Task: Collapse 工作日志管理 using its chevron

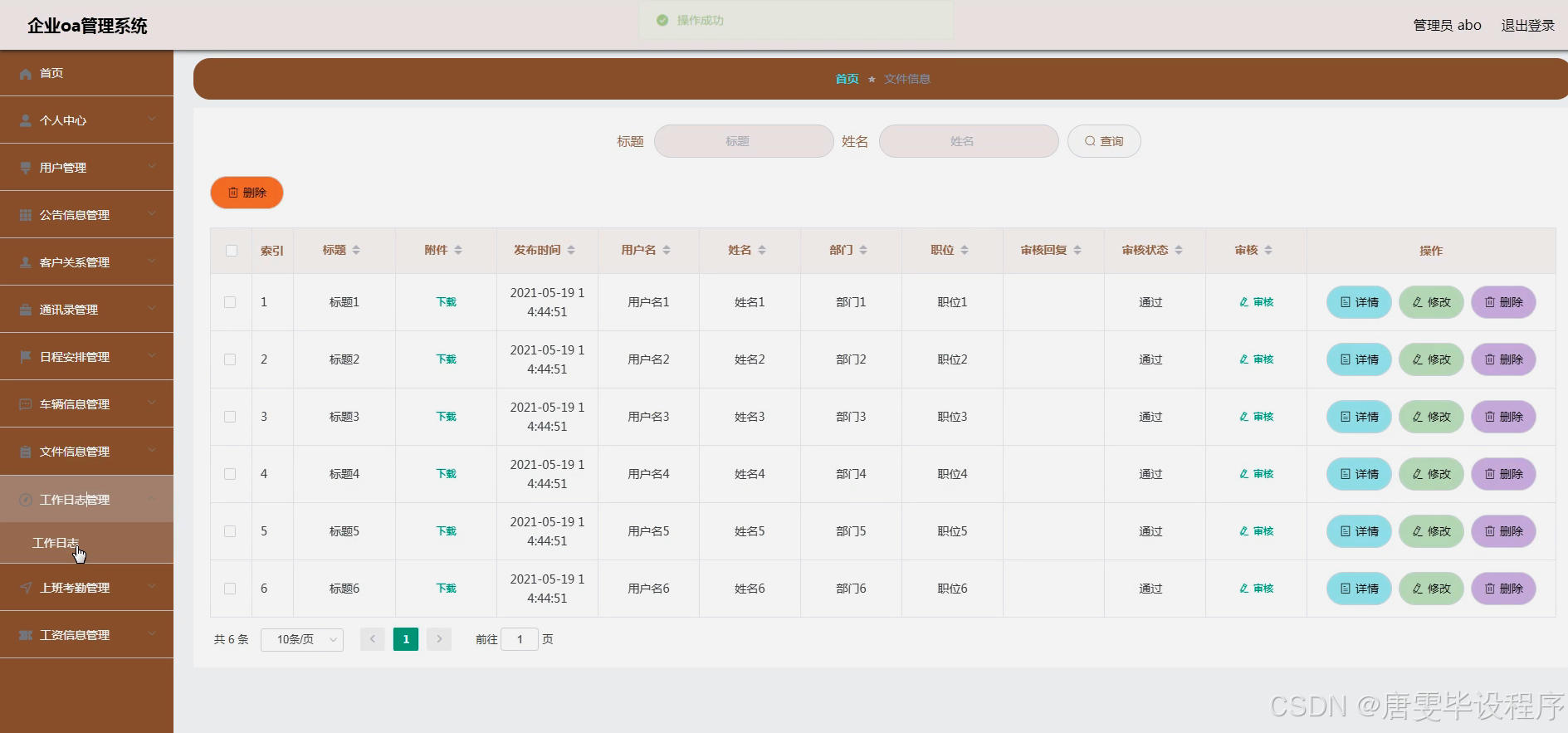Action: (x=152, y=499)
